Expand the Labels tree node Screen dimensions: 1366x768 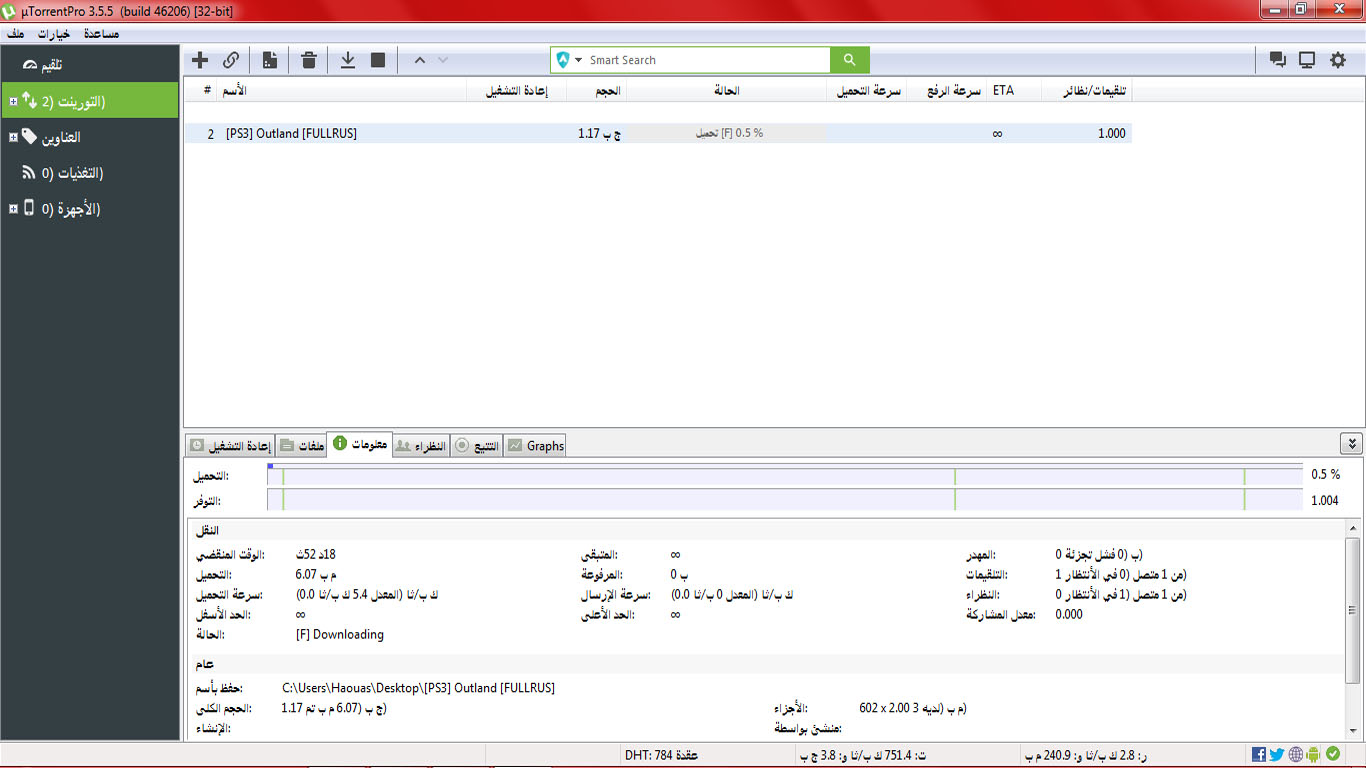click(13, 137)
